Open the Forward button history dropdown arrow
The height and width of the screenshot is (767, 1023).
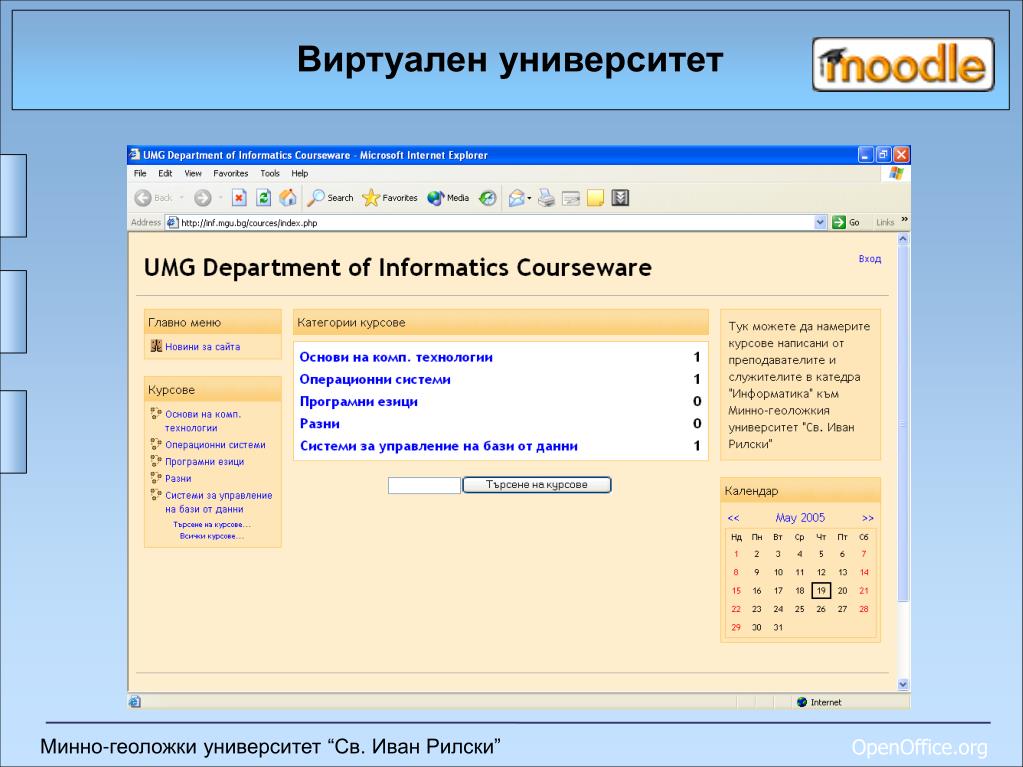click(221, 198)
